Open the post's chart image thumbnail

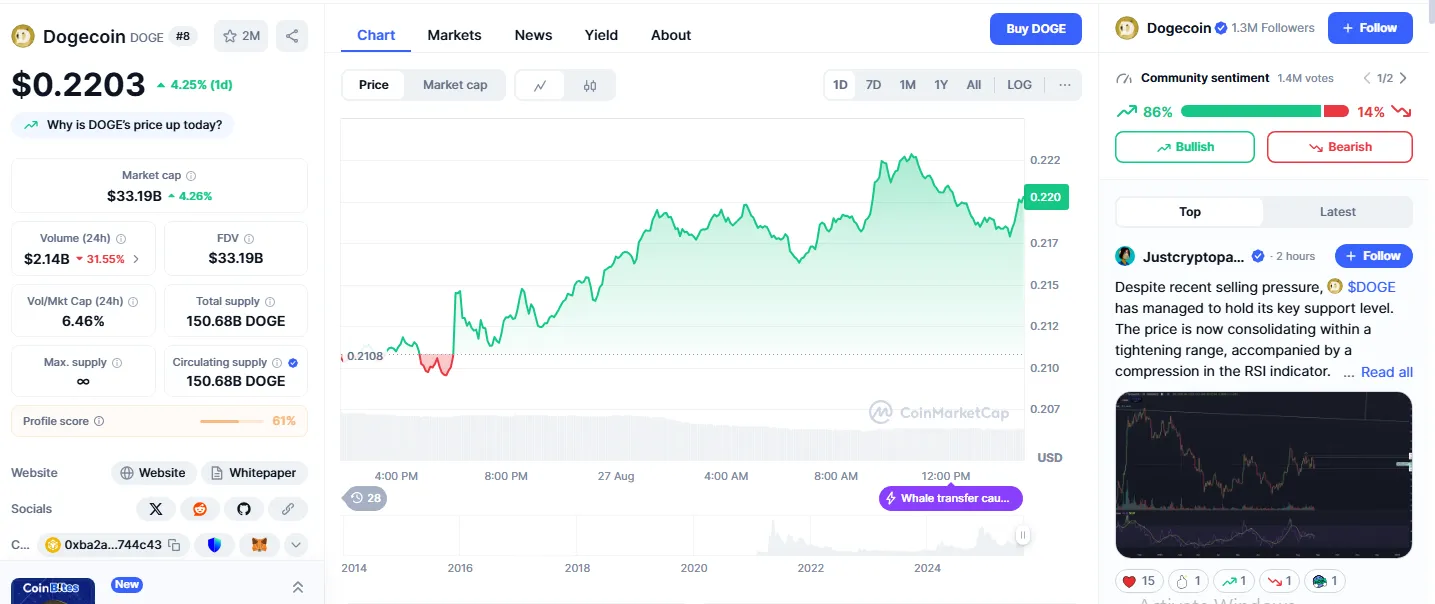(1263, 474)
